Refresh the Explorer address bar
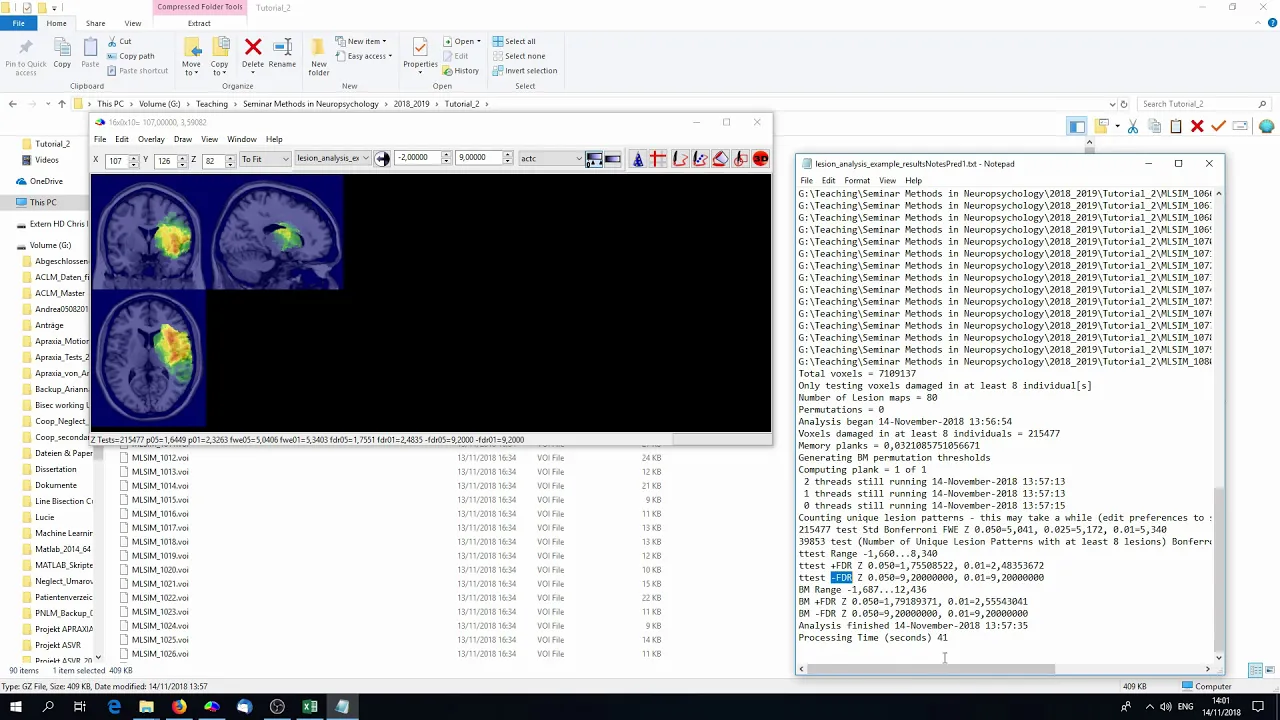The height and width of the screenshot is (720, 1280). click(x=1124, y=104)
